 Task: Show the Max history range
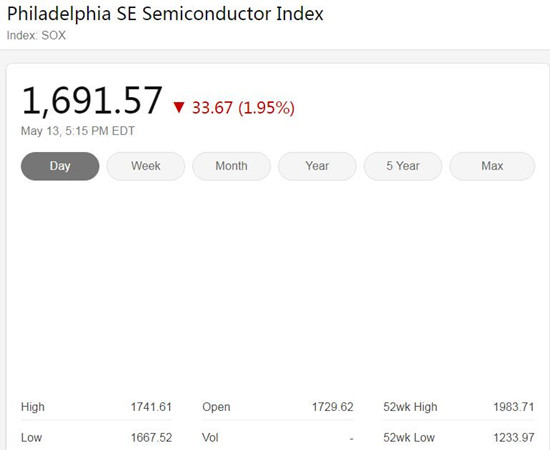point(492,166)
